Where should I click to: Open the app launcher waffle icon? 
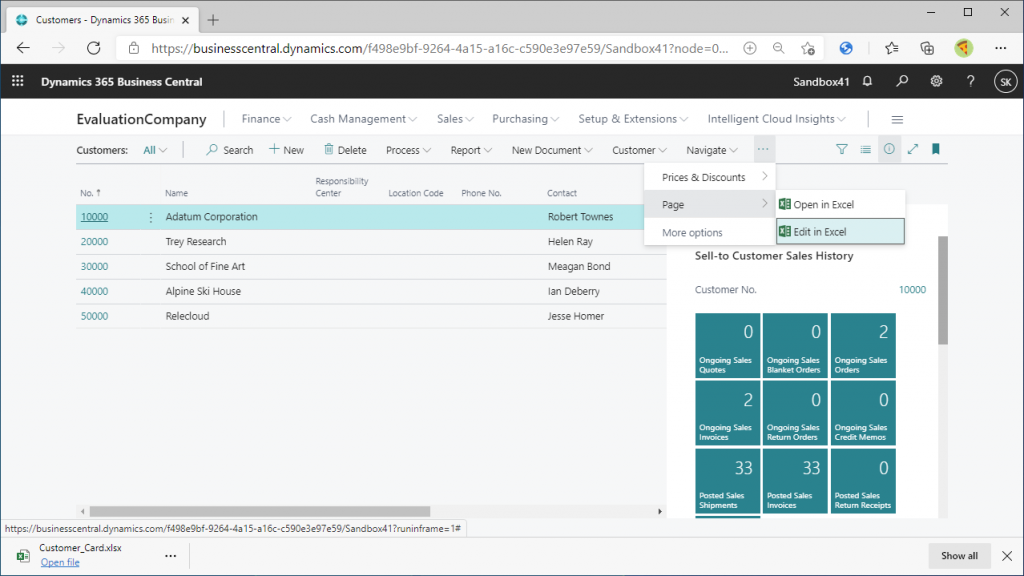click(x=18, y=81)
